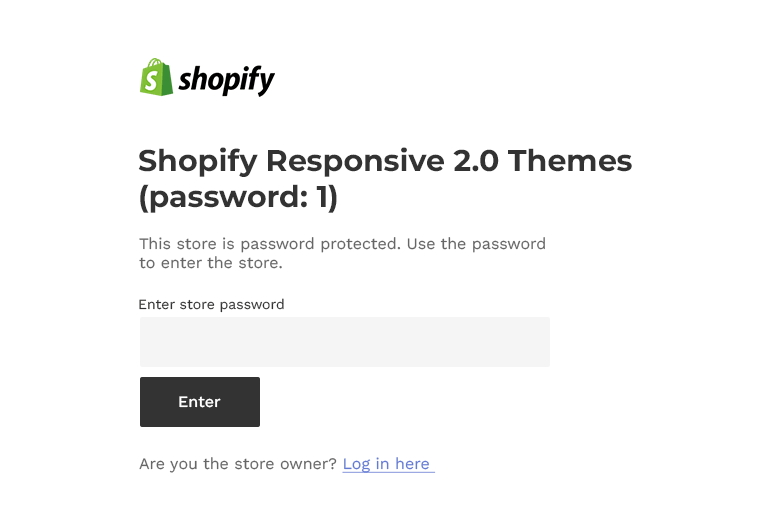Focus the store password input field
The width and height of the screenshot is (770, 530).
(x=344, y=342)
